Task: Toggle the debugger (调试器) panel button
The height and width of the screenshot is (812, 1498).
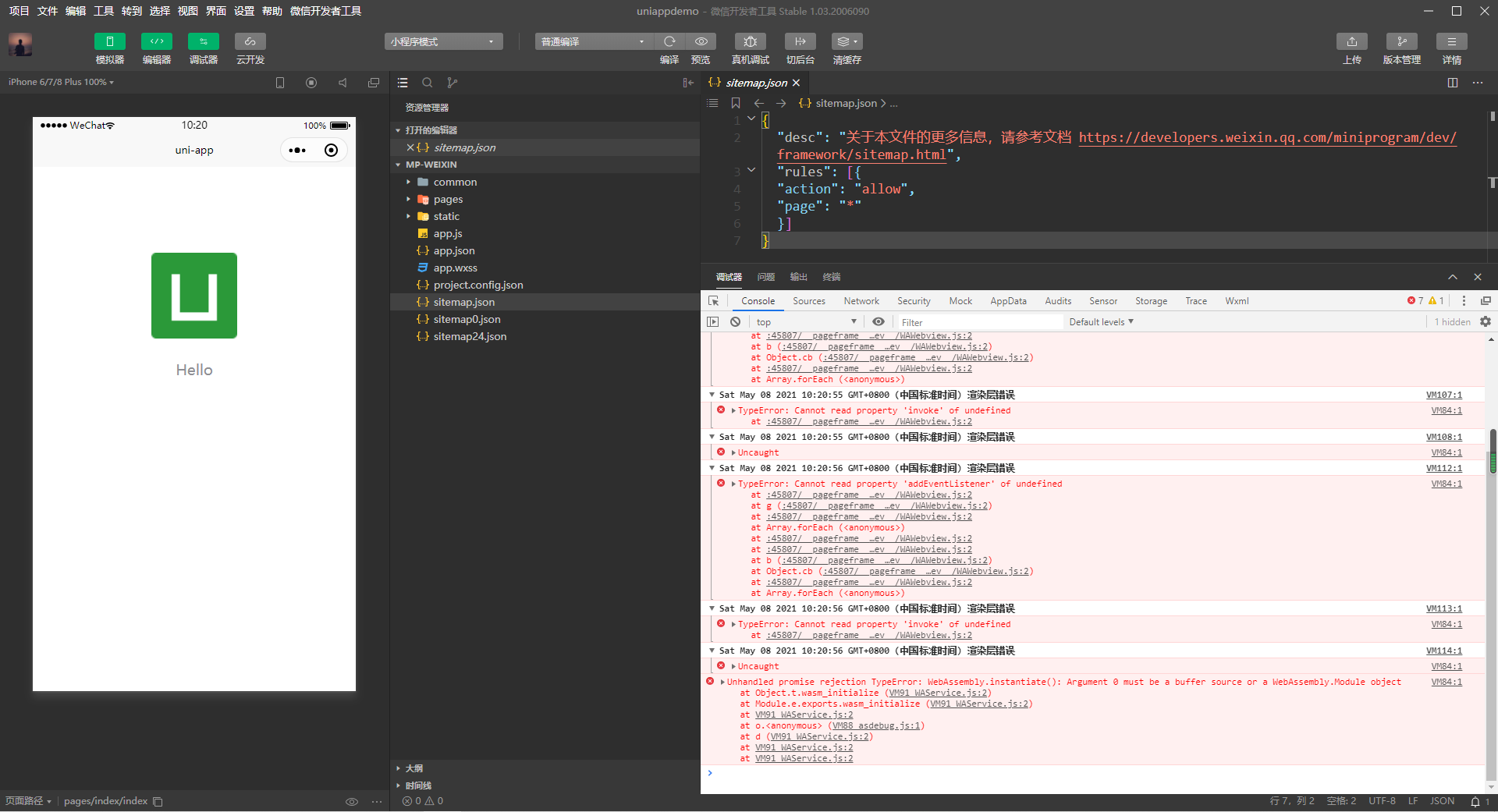Action: click(x=204, y=41)
